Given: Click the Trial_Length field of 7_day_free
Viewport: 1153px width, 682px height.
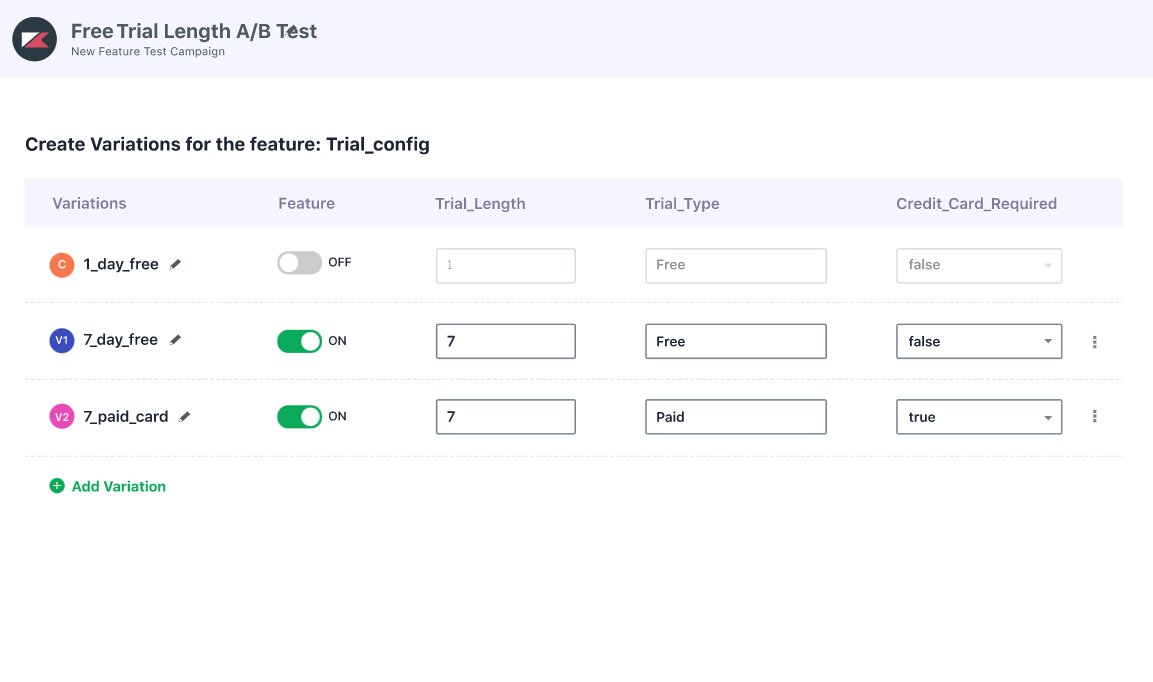Looking at the screenshot, I should [506, 341].
